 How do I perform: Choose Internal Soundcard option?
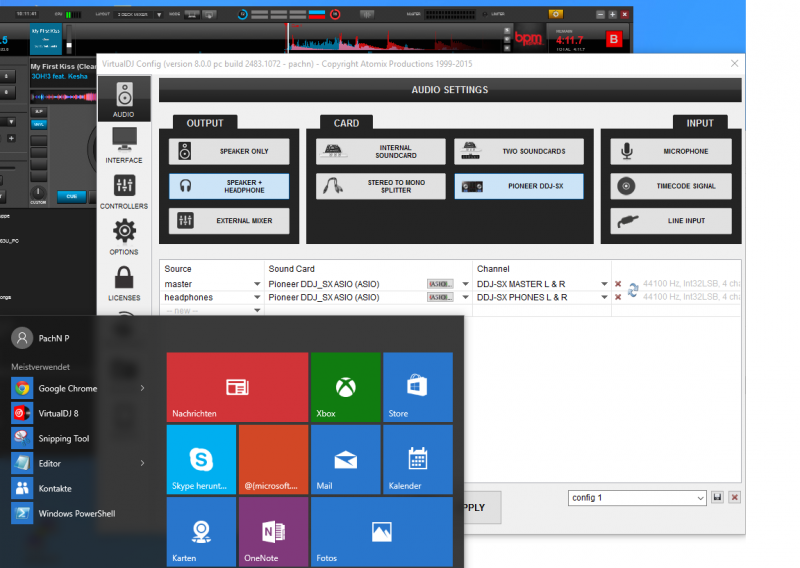pyautogui.click(x=381, y=152)
